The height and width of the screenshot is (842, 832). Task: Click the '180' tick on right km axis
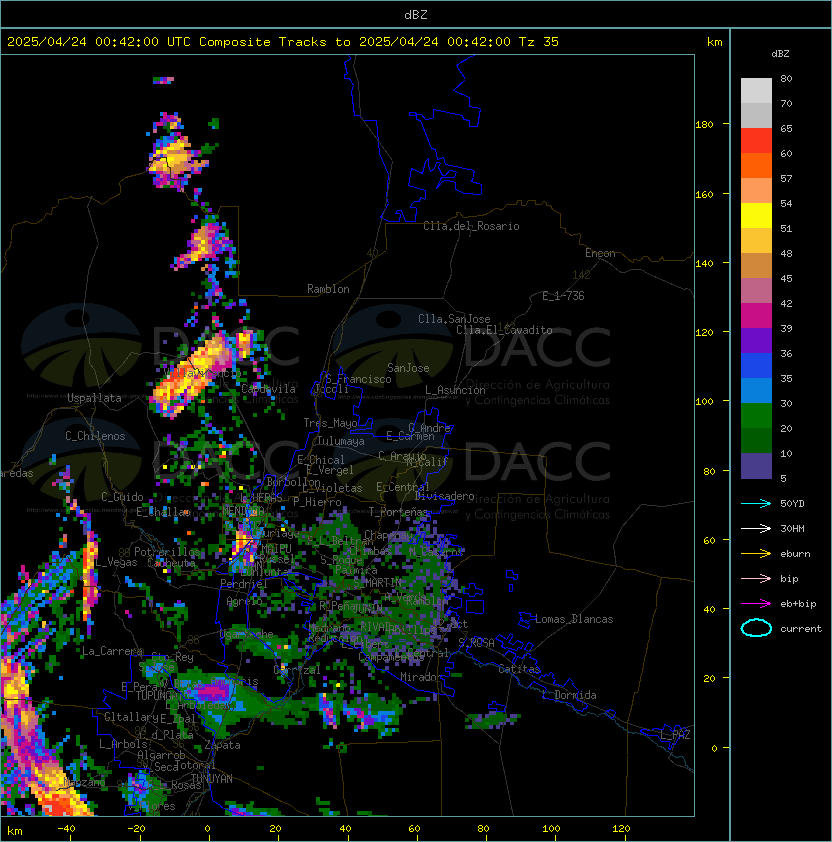pos(704,125)
